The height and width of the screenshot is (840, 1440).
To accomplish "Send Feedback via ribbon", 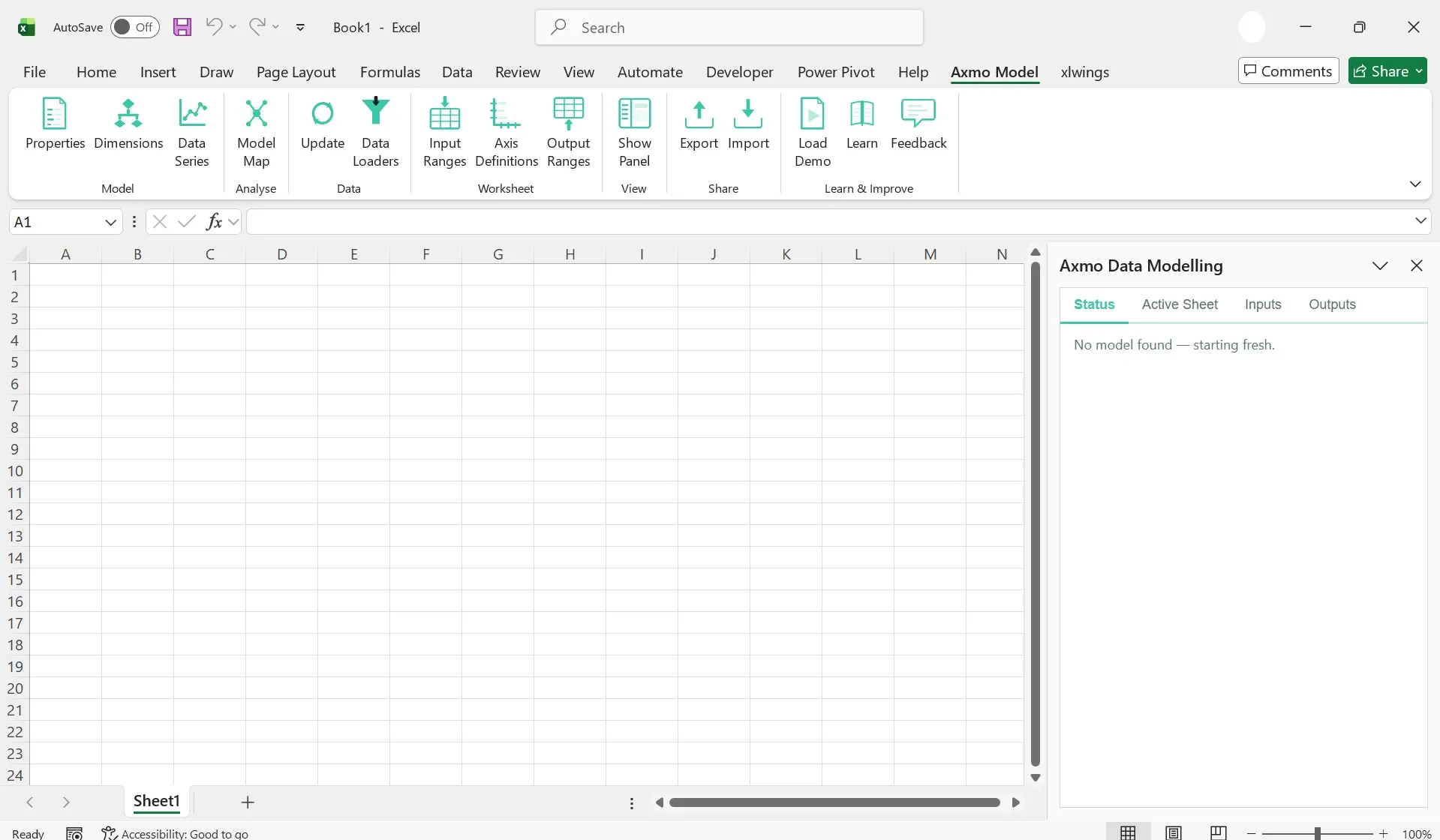I will point(918,124).
